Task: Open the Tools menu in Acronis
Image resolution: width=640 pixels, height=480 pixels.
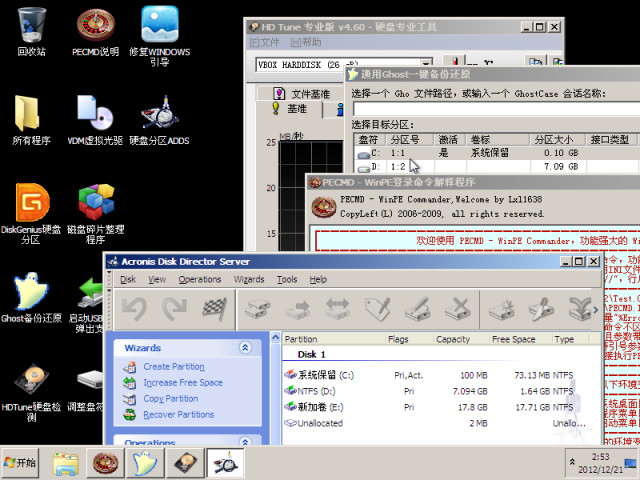Action: 287,279
